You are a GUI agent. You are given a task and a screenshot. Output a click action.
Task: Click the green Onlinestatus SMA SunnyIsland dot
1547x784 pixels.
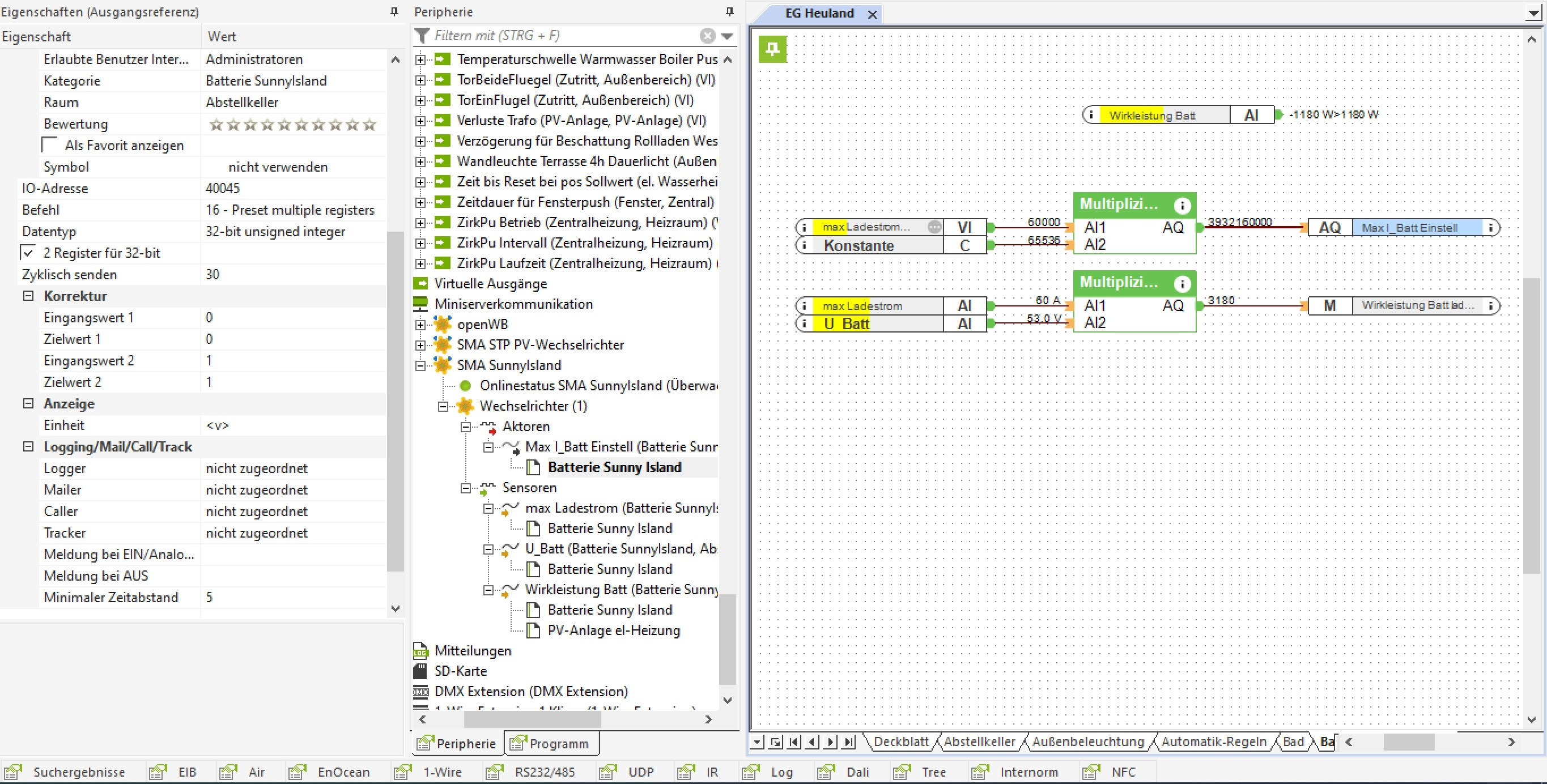coord(465,386)
